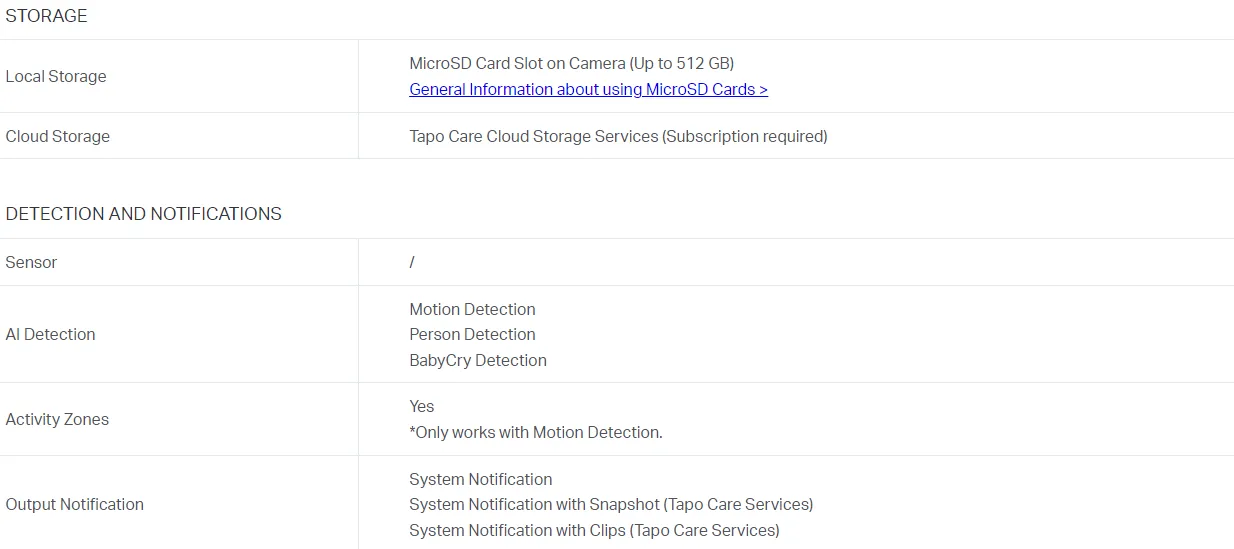
Task: Open General Information about using MicroSD Cards link
Action: (588, 89)
